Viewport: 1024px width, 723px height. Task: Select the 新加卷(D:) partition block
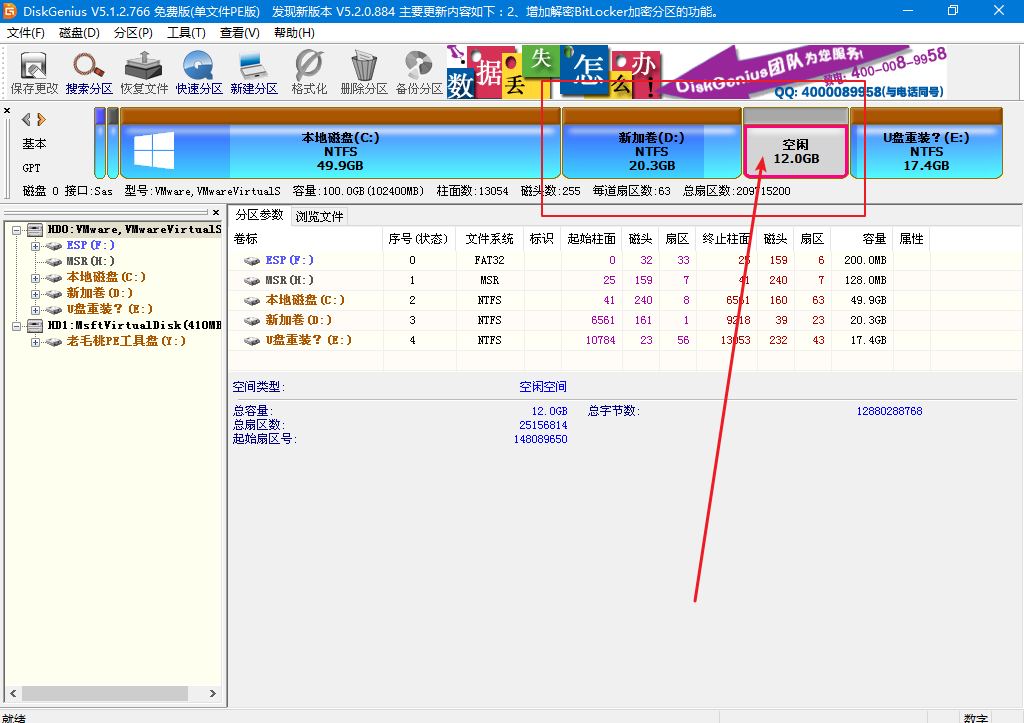coord(651,144)
